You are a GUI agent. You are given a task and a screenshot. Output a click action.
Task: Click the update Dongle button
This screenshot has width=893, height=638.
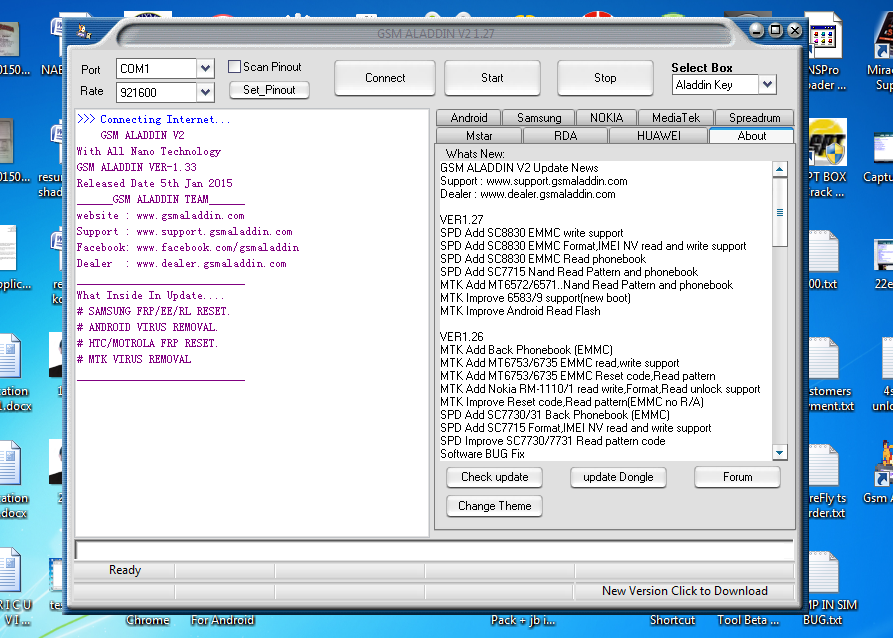click(618, 477)
